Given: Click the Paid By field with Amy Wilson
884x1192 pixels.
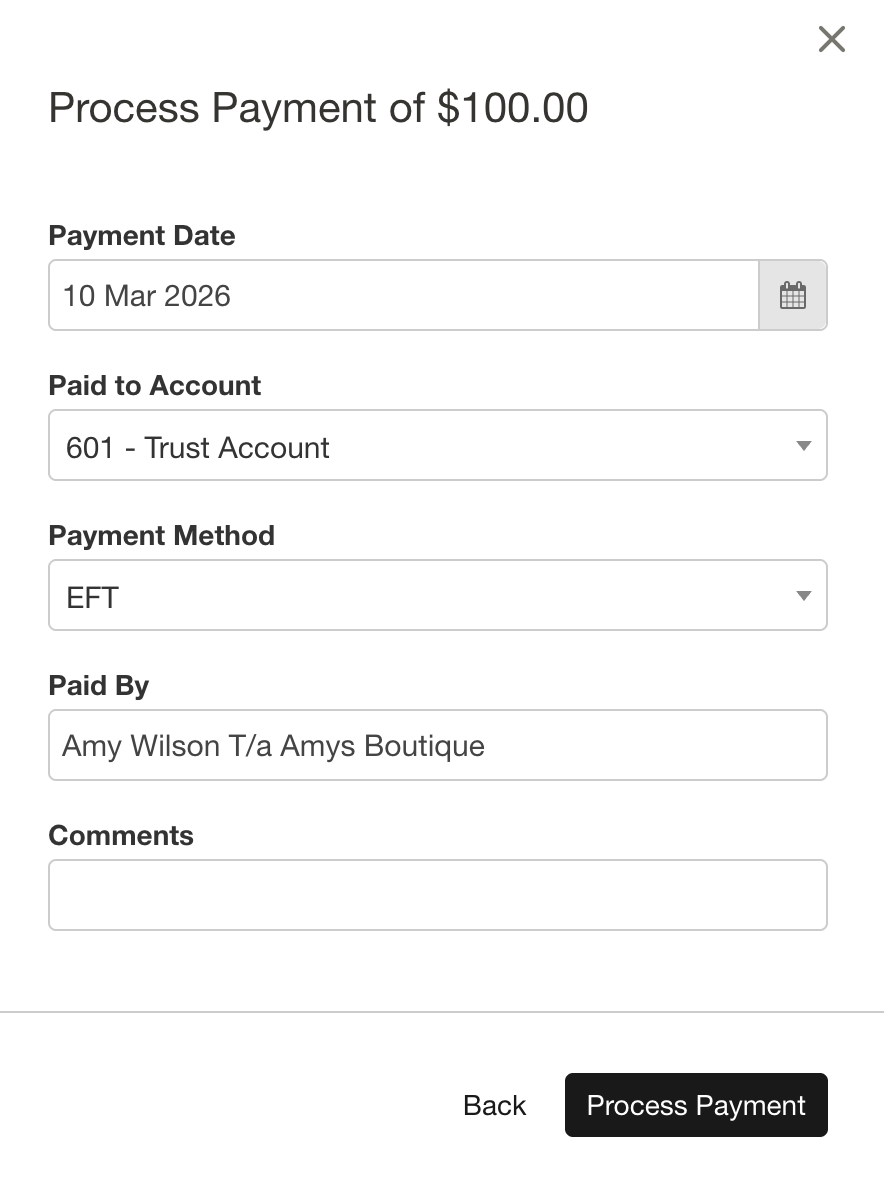Looking at the screenshot, I should (x=437, y=745).
